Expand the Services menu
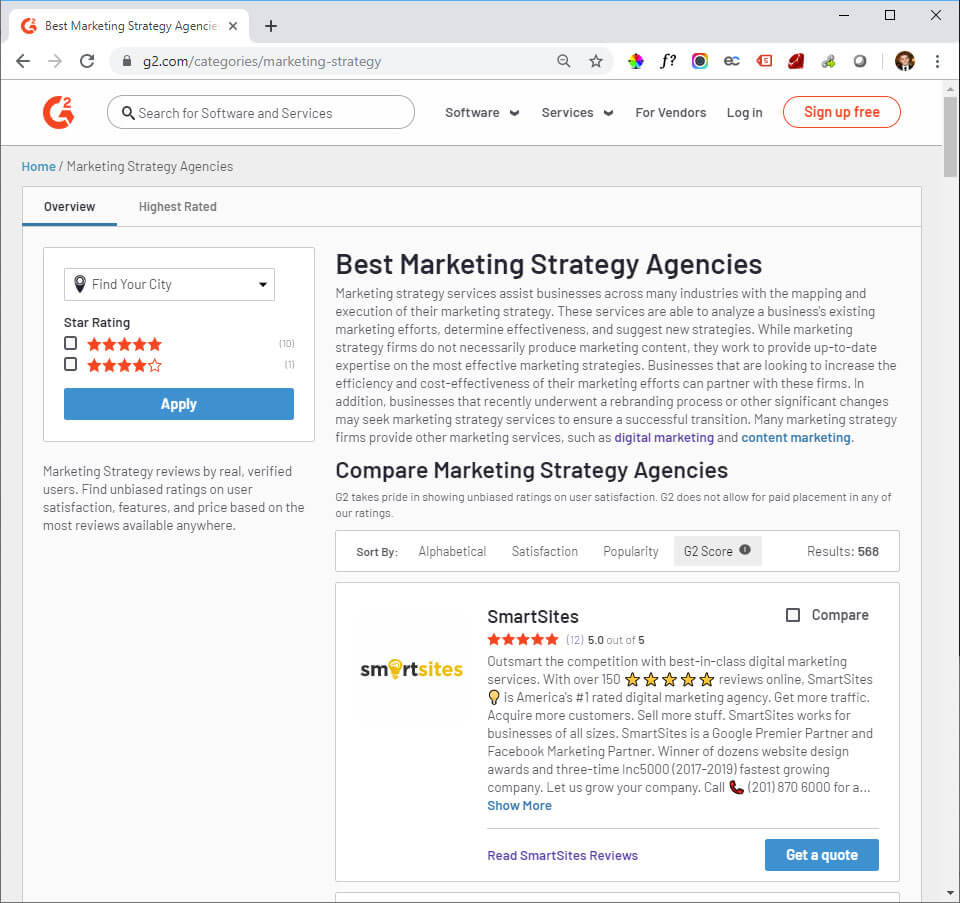This screenshot has height=903, width=960. pos(577,113)
